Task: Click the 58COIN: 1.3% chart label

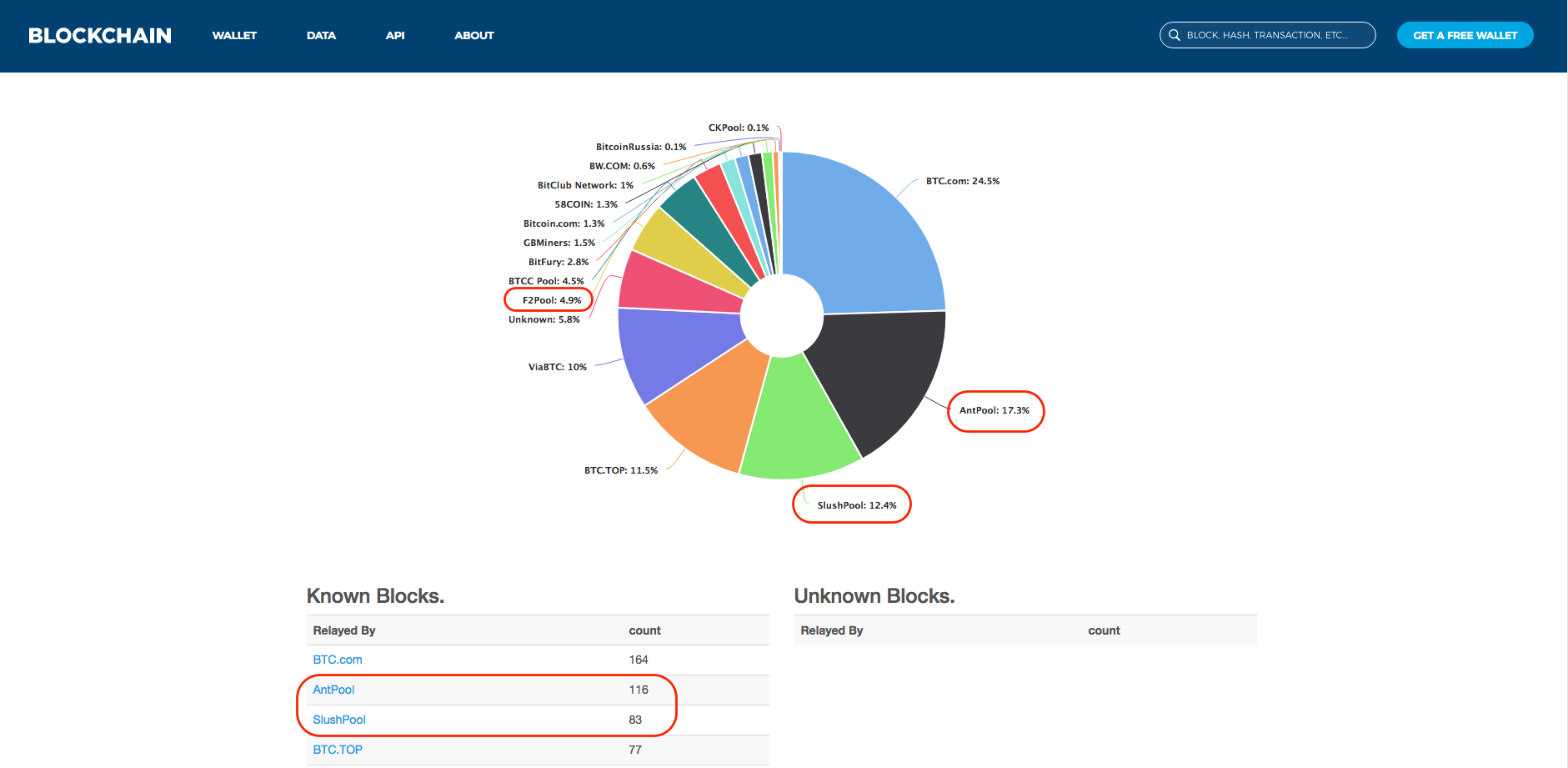Action: coord(586,204)
